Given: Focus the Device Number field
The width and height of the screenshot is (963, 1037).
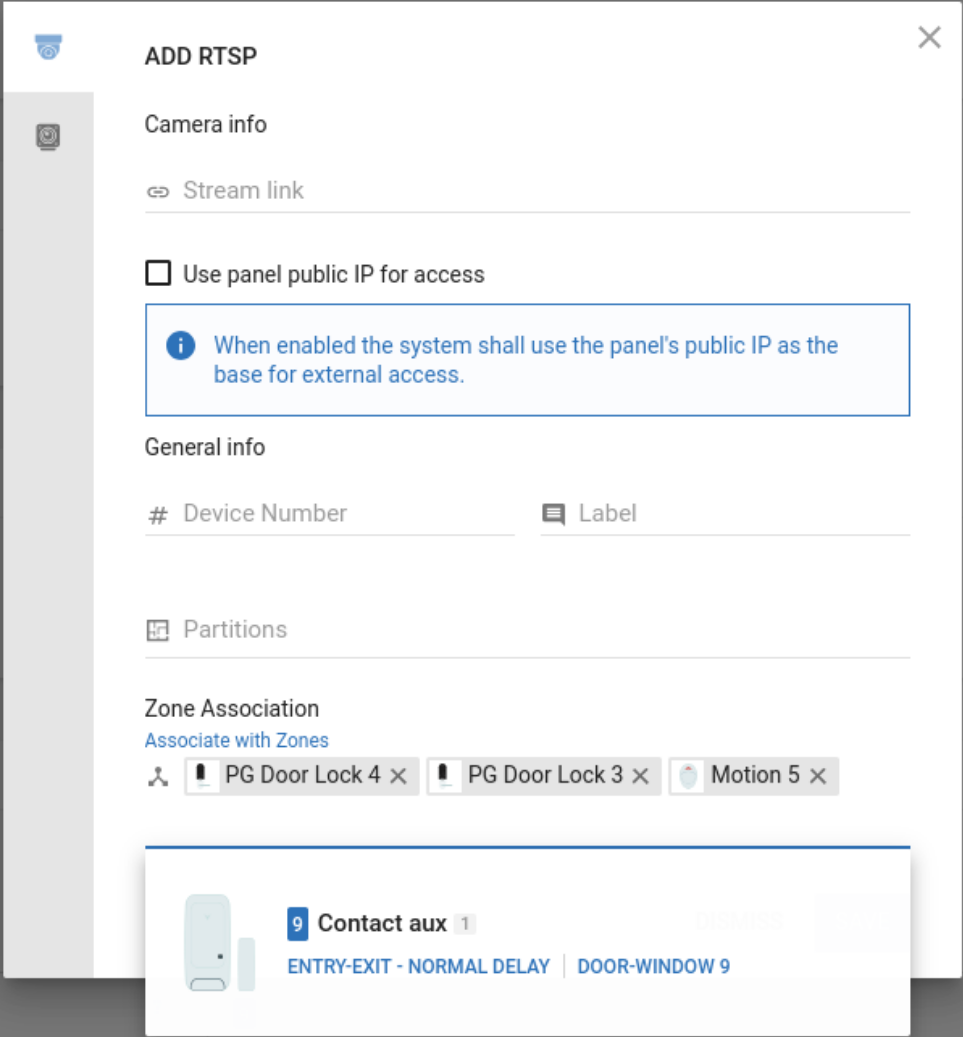Looking at the screenshot, I should tap(345, 514).
